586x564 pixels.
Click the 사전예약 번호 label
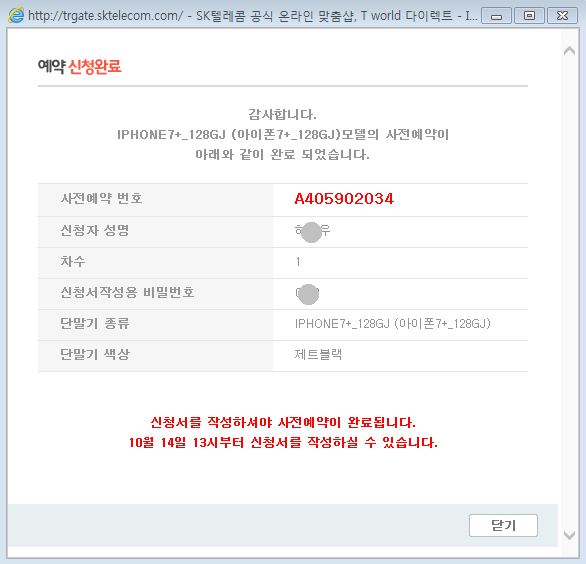pos(101,198)
